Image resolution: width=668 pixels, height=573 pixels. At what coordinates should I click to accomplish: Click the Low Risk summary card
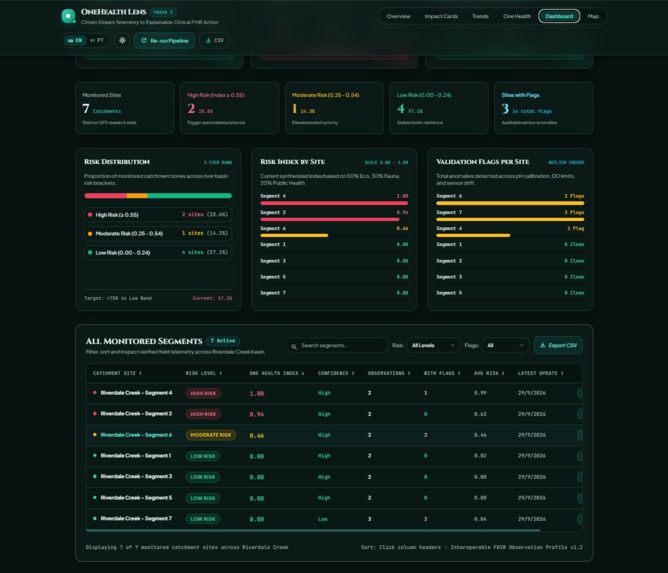pyautogui.click(x=439, y=108)
